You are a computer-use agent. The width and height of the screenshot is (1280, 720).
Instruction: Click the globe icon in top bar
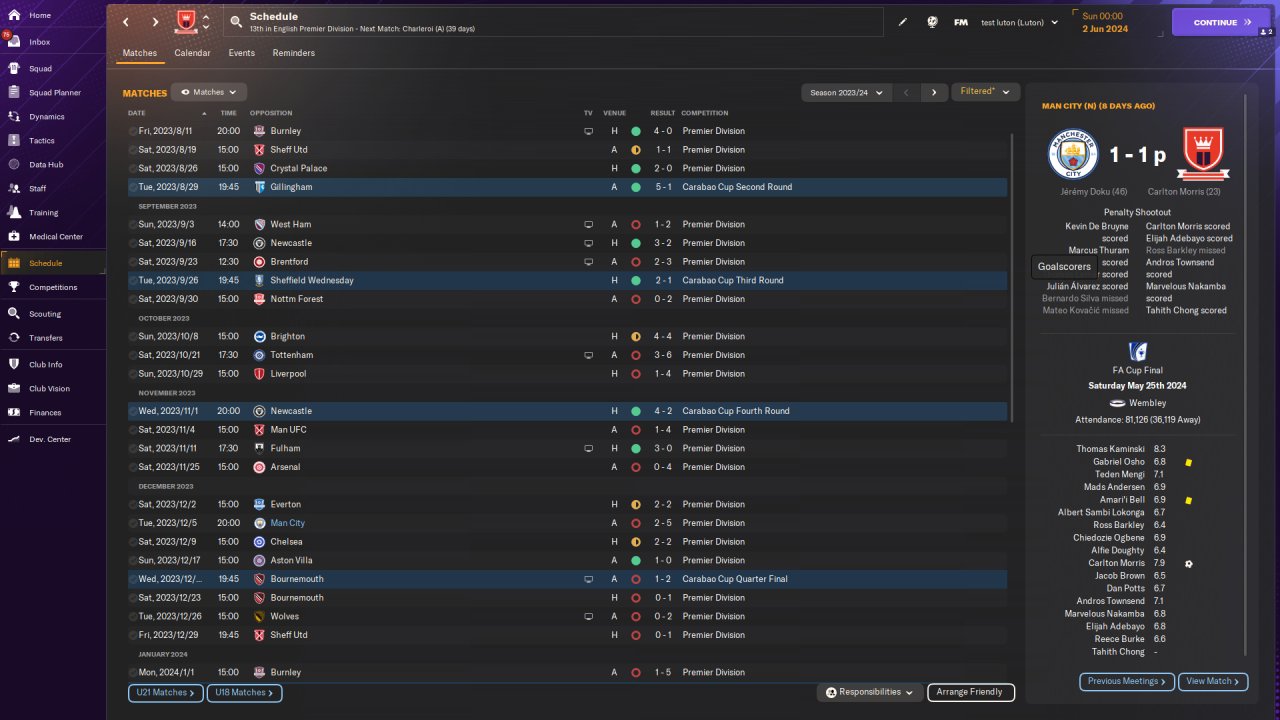[x=933, y=22]
